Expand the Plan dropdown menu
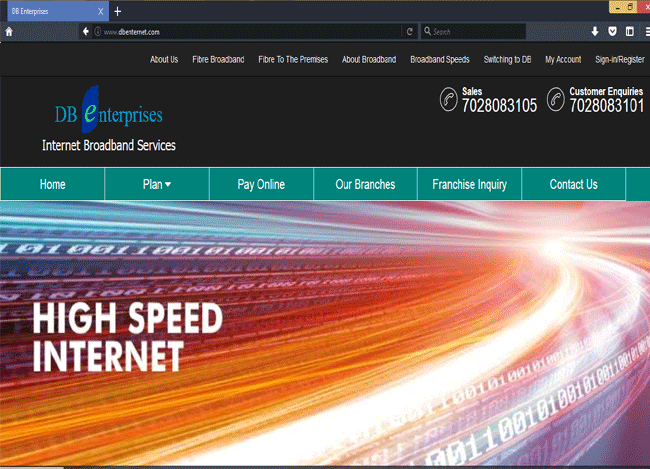The height and width of the screenshot is (469, 650). pyautogui.click(x=157, y=184)
